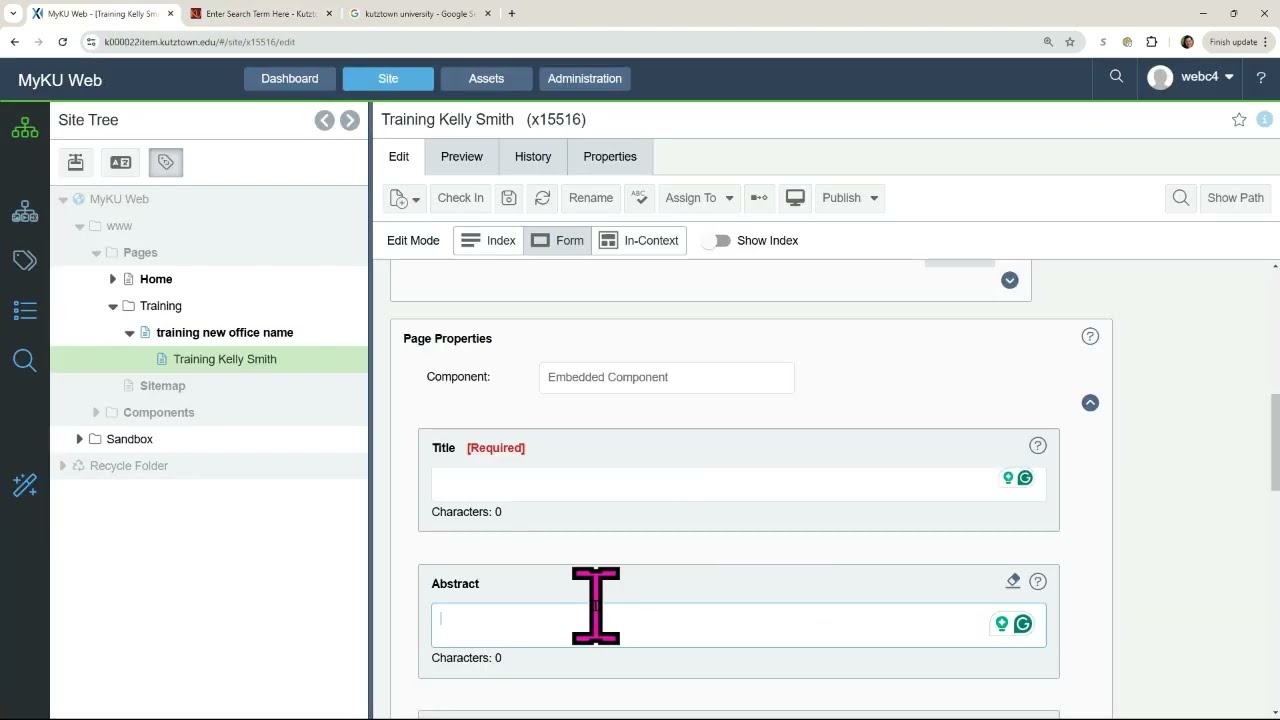Open the Assets section

pyautogui.click(x=486, y=79)
